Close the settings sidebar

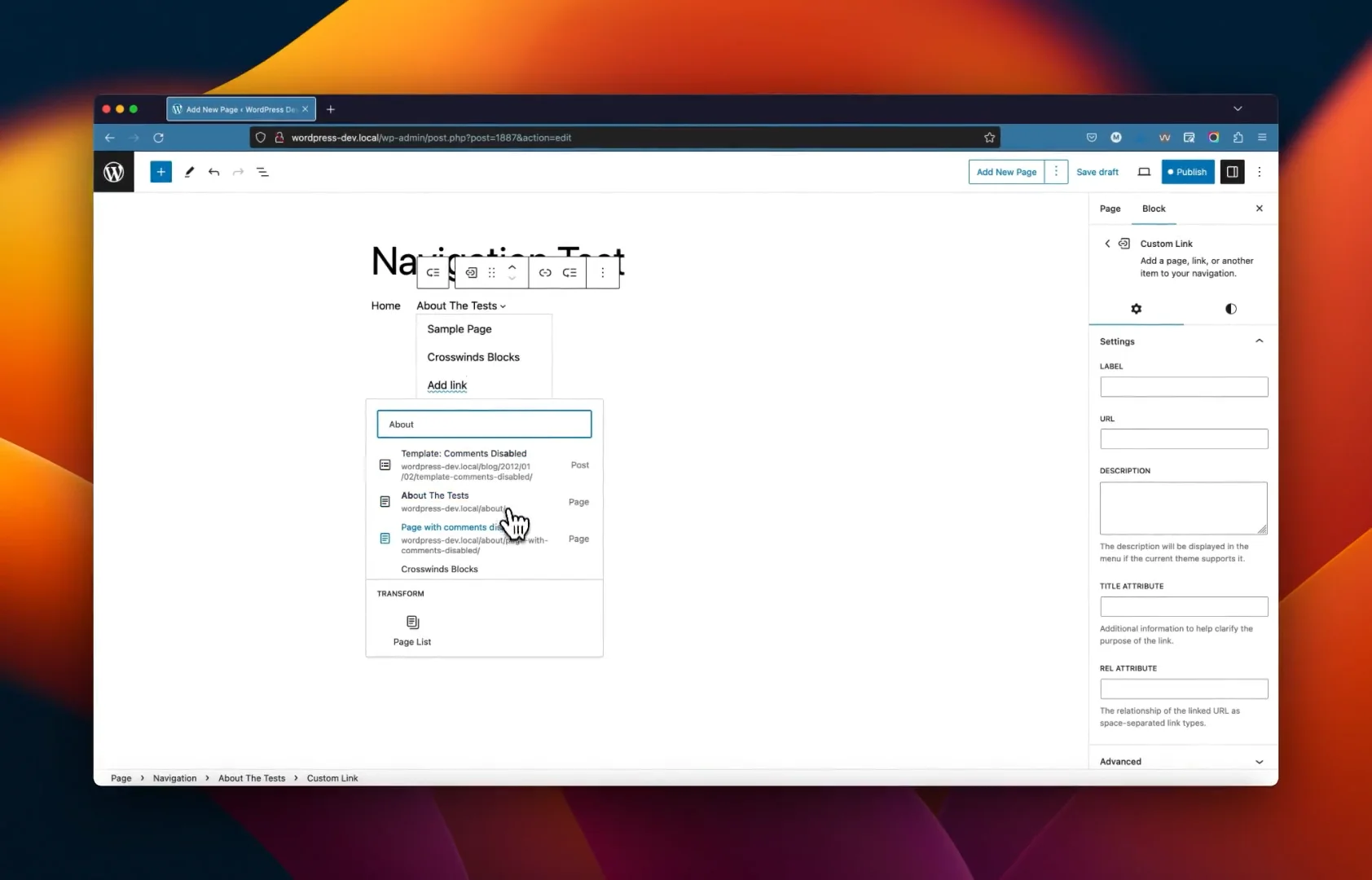[1259, 209]
